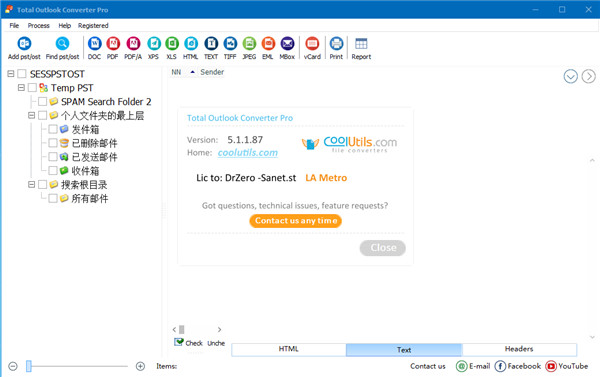600x377 pixels.
Task: Click the horizontal scrollbar thumb
Action: click(x=182, y=330)
